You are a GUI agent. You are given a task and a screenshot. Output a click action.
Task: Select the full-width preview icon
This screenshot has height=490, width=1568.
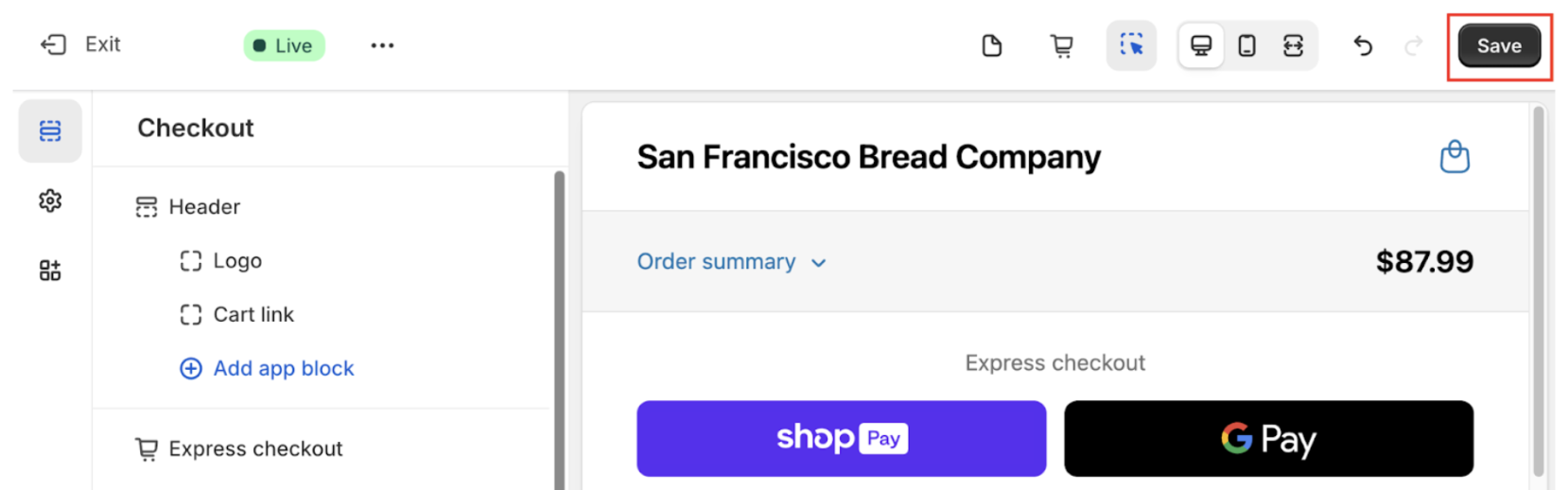(x=1293, y=45)
